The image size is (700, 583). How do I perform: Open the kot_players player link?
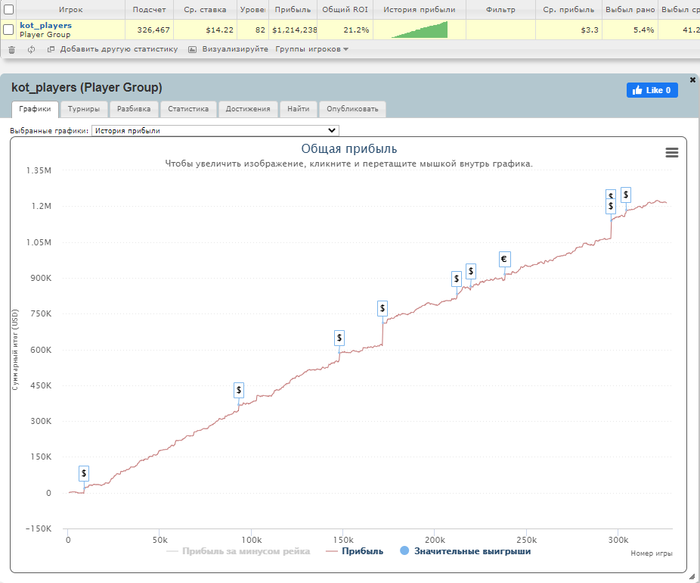click(x=46, y=25)
